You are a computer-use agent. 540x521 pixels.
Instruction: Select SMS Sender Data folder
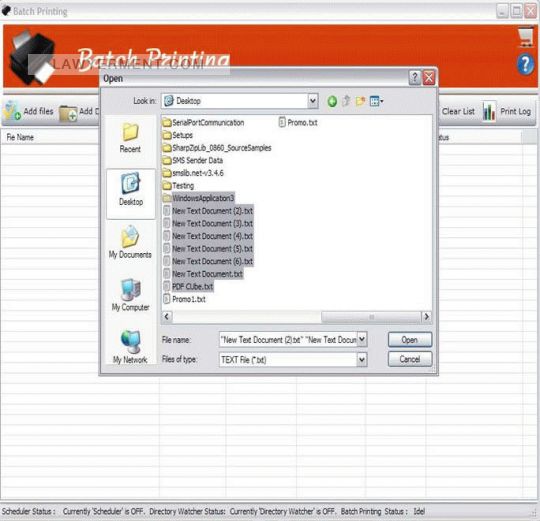click(x=193, y=160)
